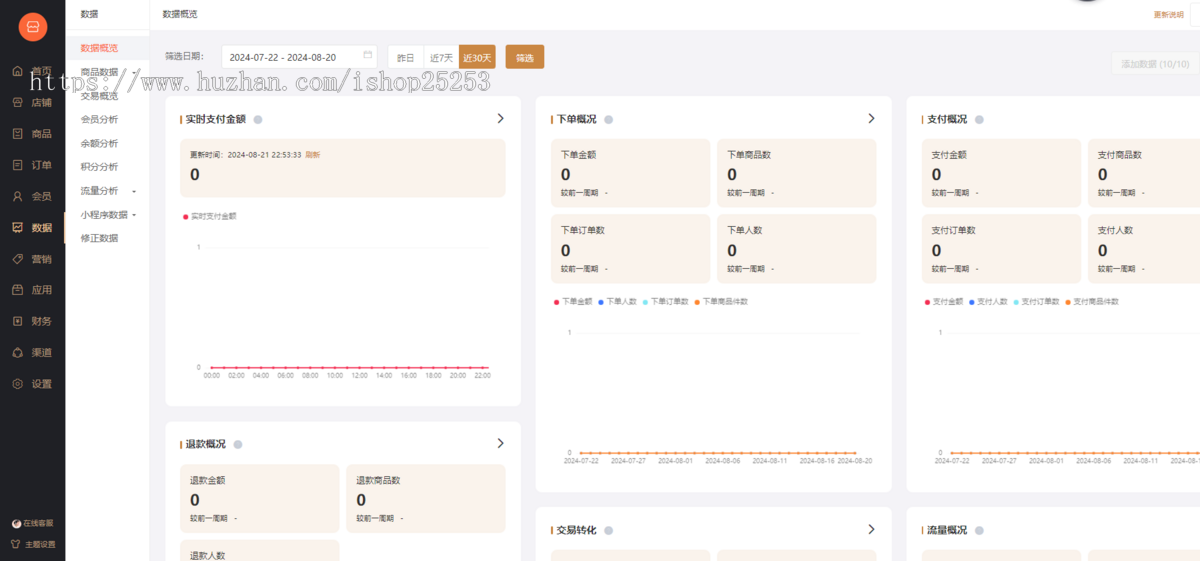
Task: Open 首页 home in main sidebar
Action: [x=32, y=71]
